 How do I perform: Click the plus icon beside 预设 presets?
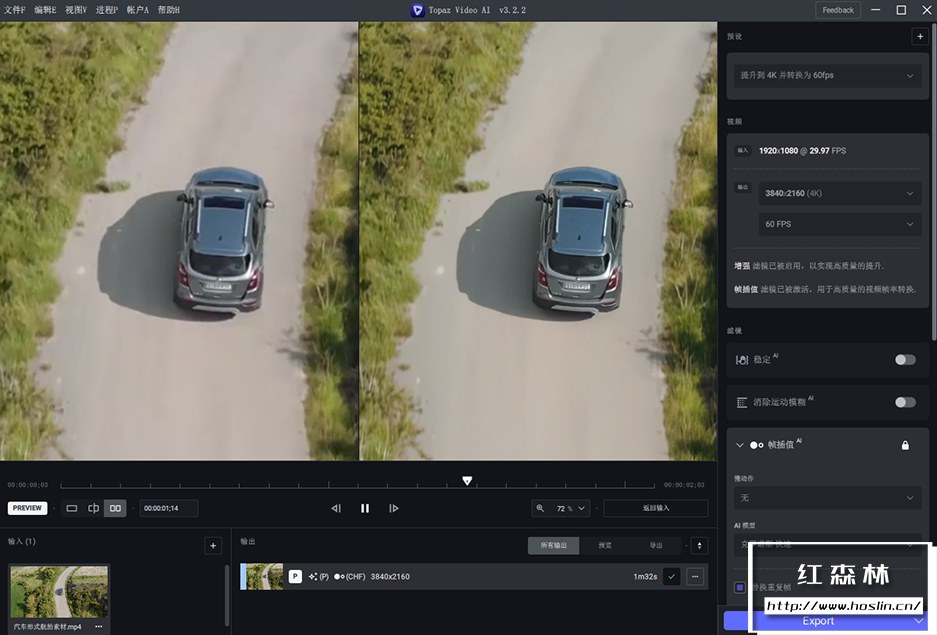[x=919, y=37]
